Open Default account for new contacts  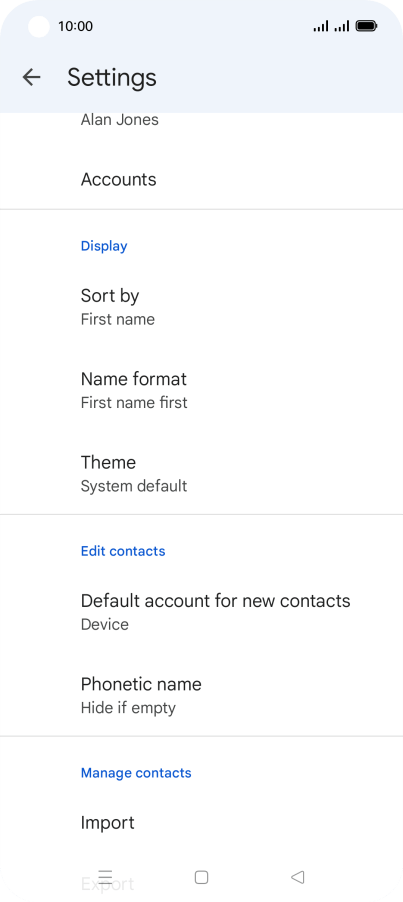201,611
